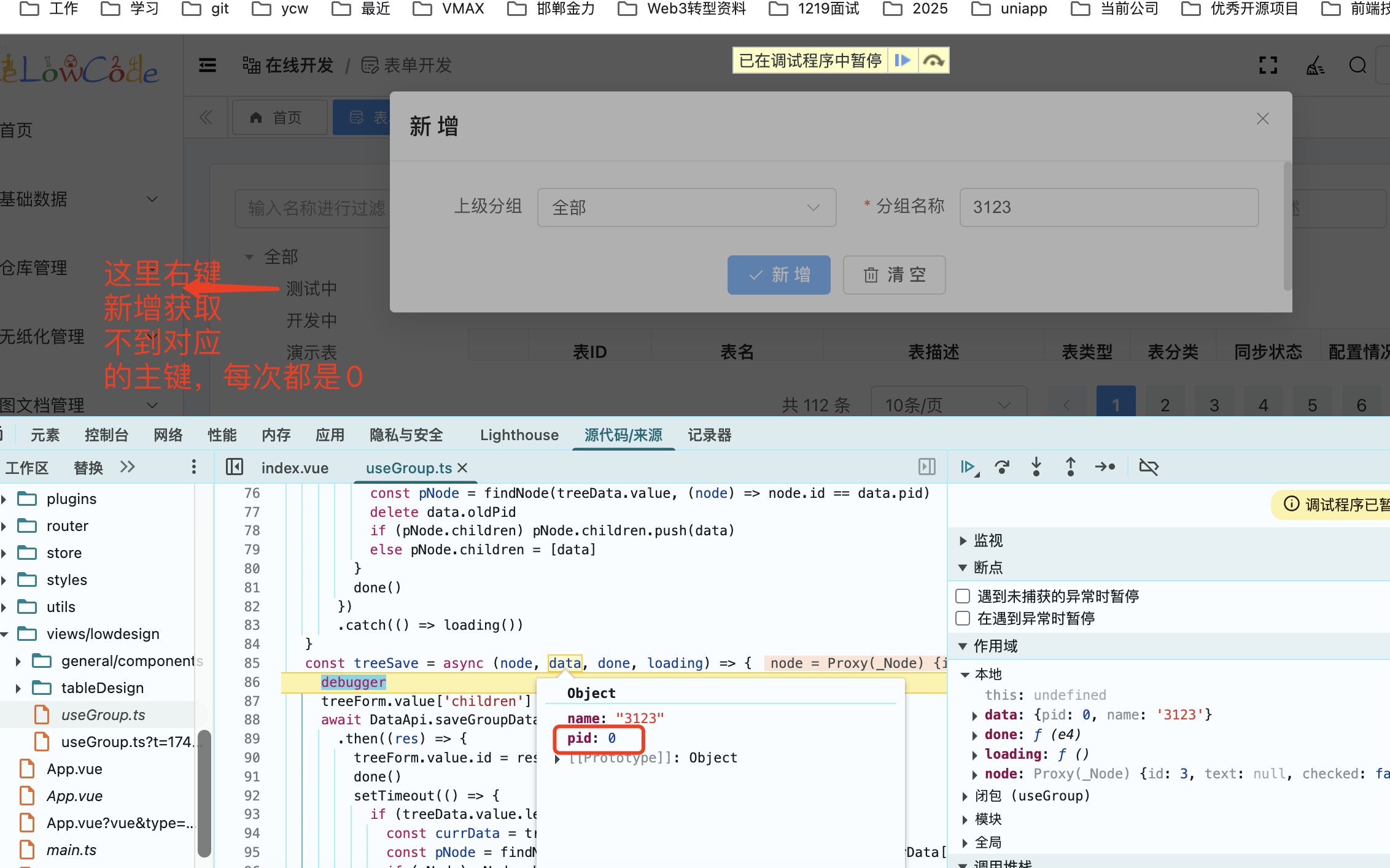Hide the debugger sidebar panel icon

pos(926,467)
